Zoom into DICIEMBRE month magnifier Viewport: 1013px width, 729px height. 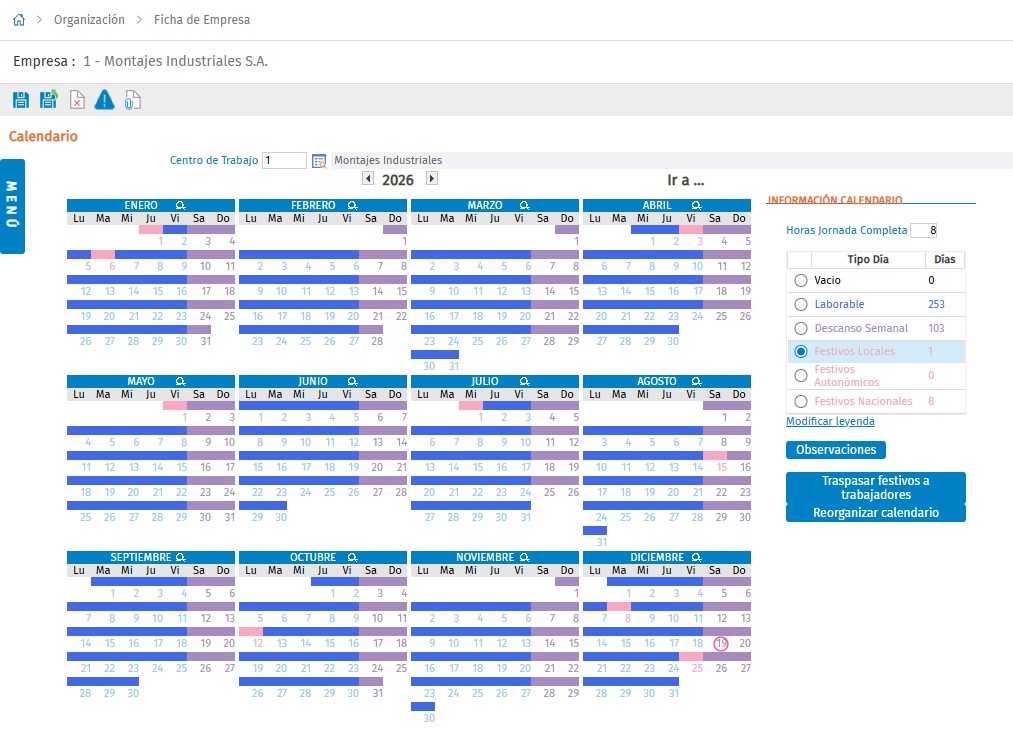pyautogui.click(x=696, y=557)
